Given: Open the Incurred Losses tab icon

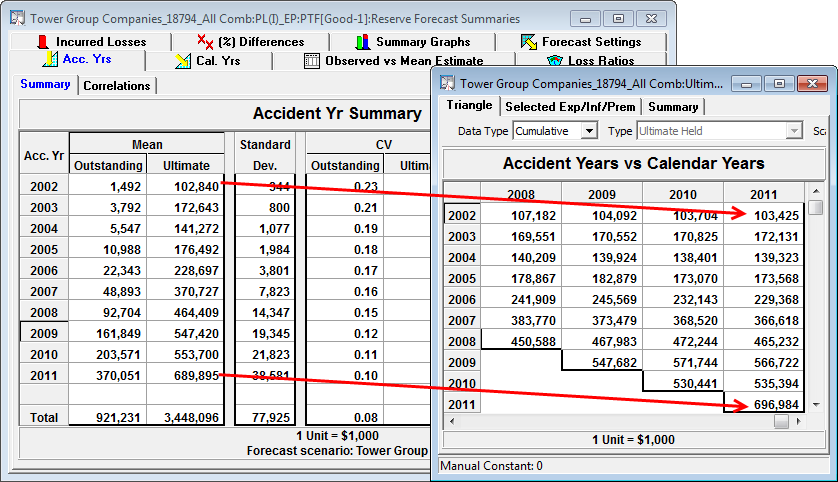Looking at the screenshot, I should point(43,42).
